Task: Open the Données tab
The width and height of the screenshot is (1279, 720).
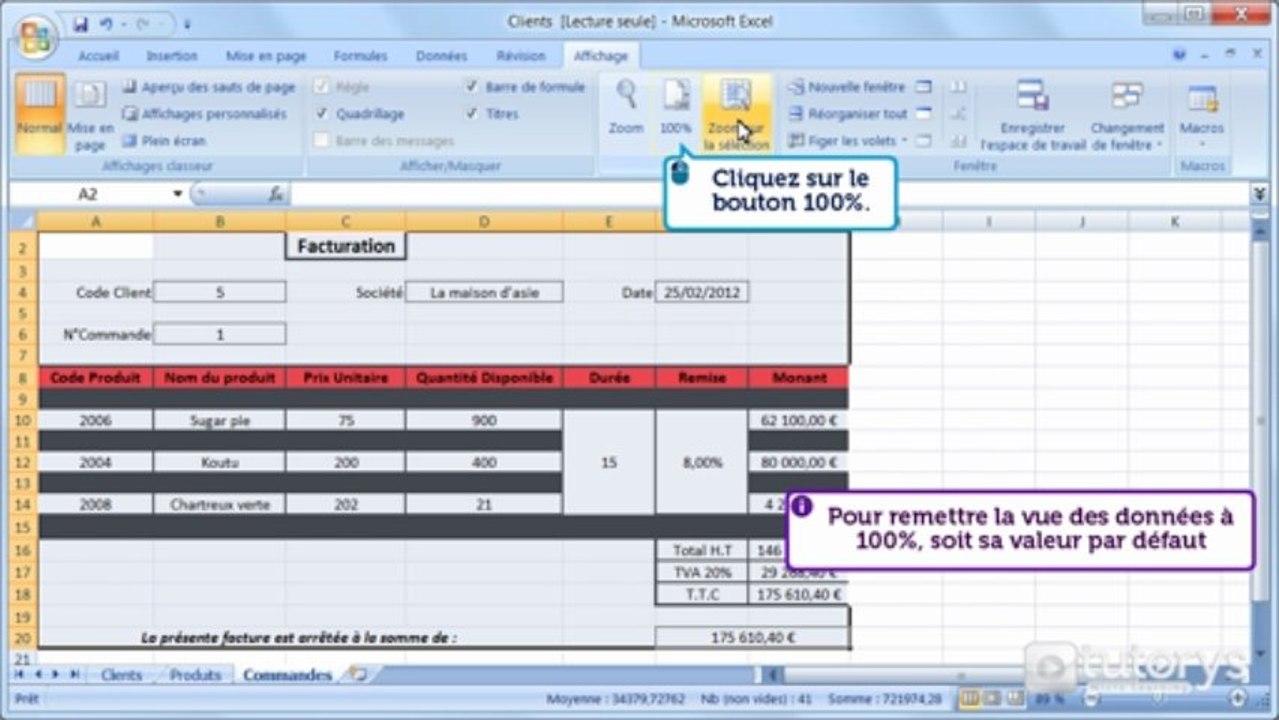Action: (442, 57)
